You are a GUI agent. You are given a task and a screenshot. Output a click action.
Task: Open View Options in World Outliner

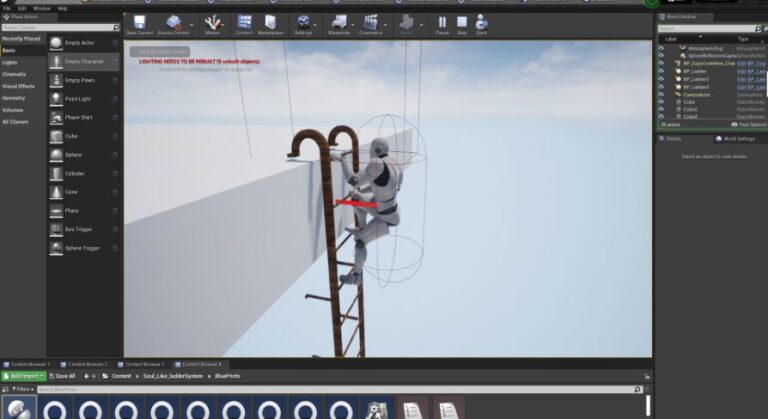coord(749,124)
